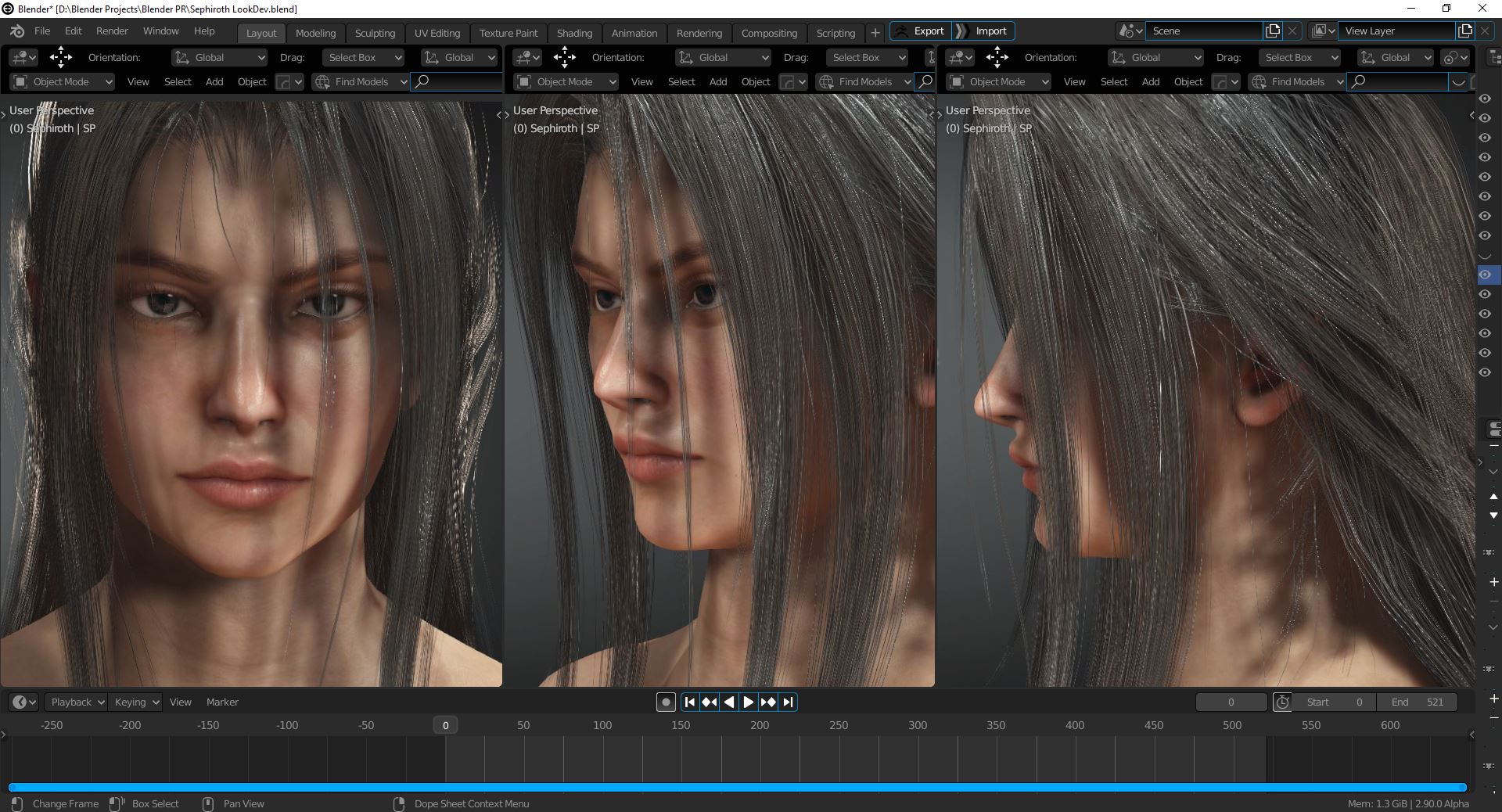Open Object Mode dropdown in middle viewport

tap(566, 81)
